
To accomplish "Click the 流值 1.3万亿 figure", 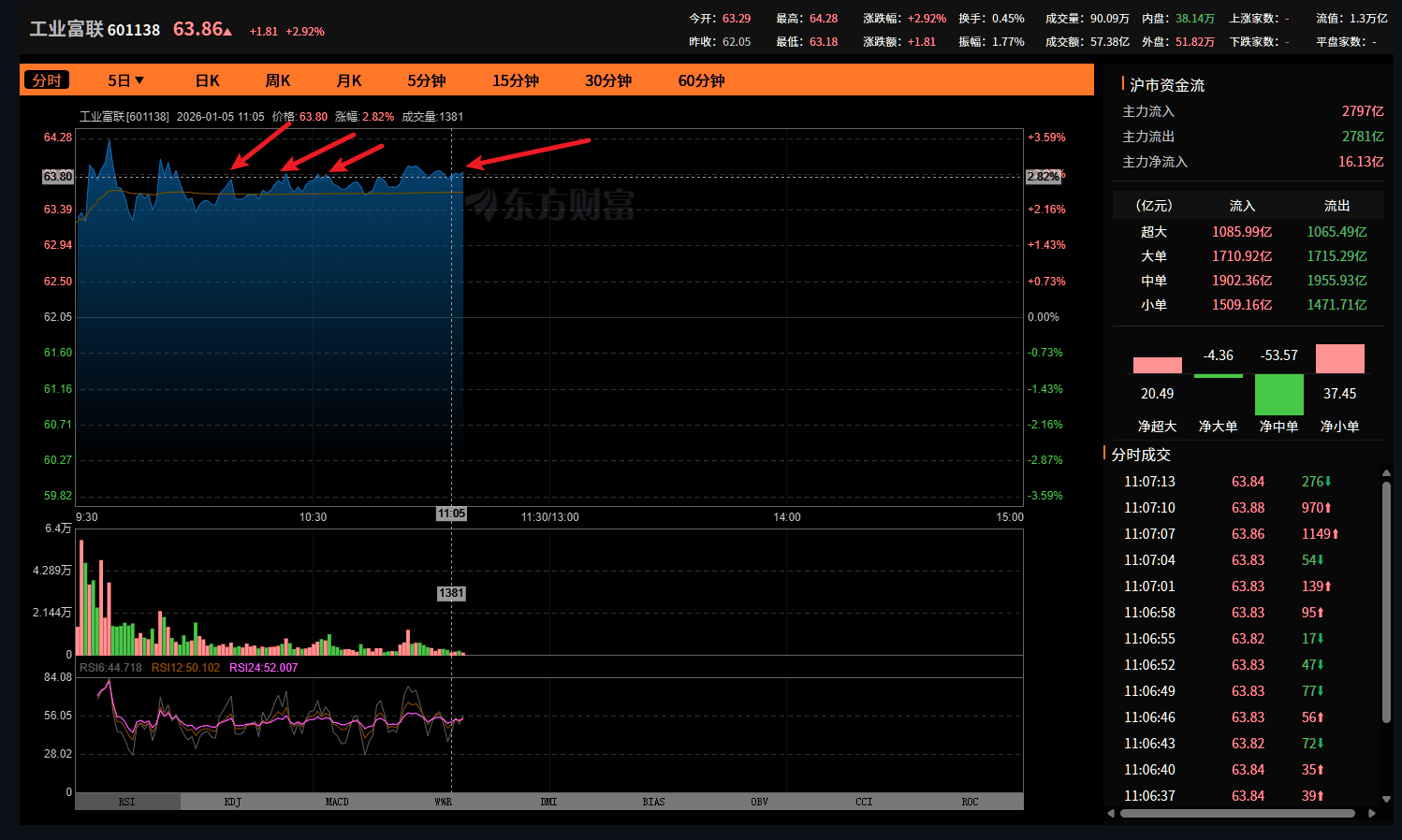I will (1368, 19).
